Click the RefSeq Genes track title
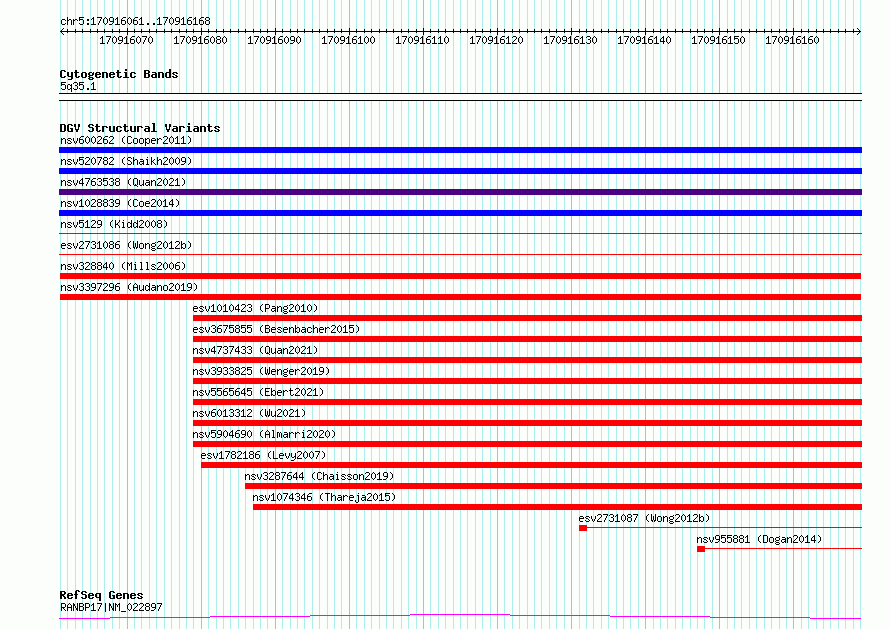The height and width of the screenshot is (629, 890). (x=101, y=595)
